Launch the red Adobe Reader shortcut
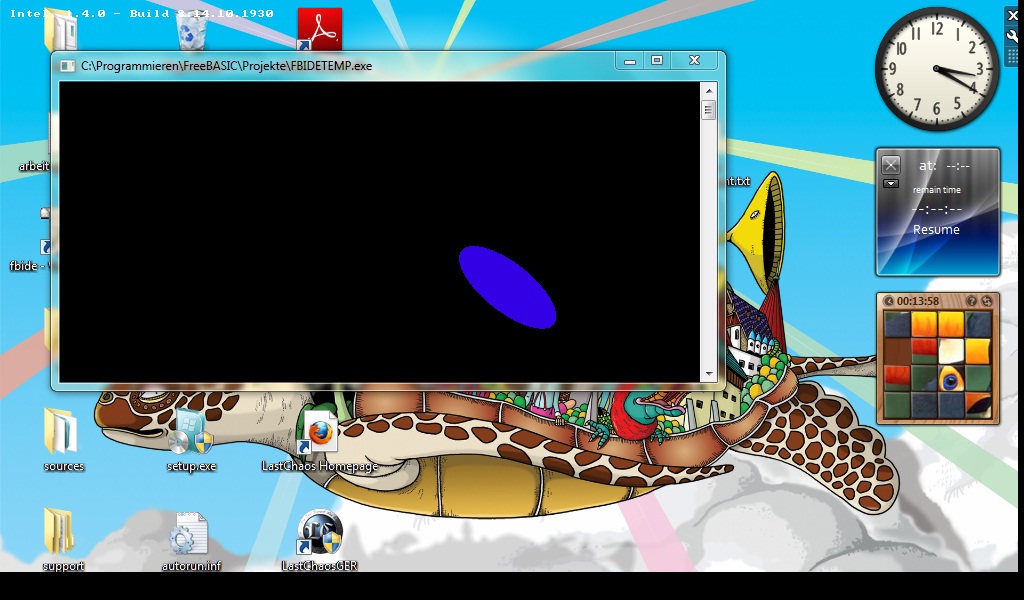This screenshot has width=1024, height=600. click(x=319, y=29)
